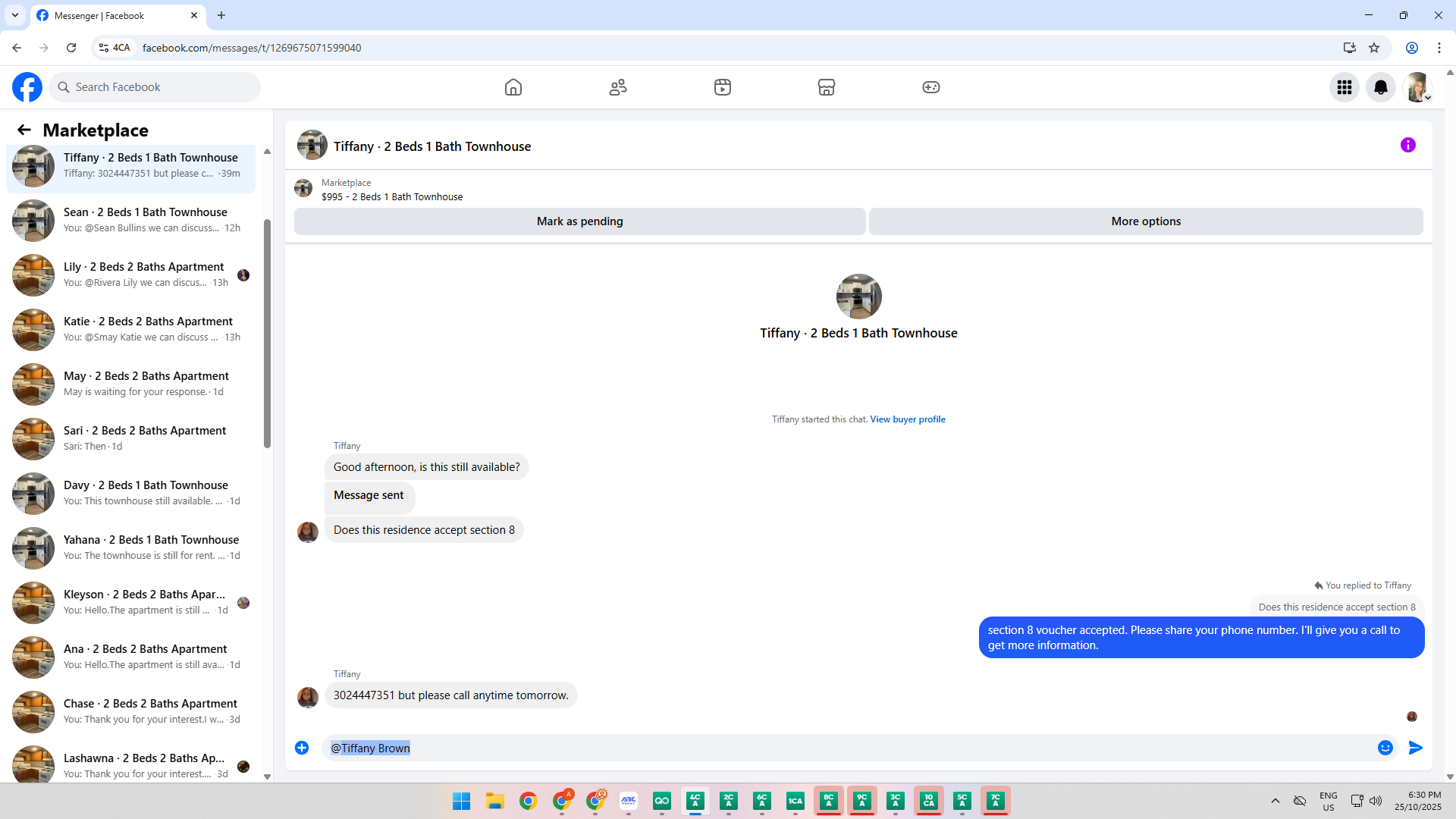Open Facebook Home icon
The height and width of the screenshot is (819, 1456).
click(513, 87)
